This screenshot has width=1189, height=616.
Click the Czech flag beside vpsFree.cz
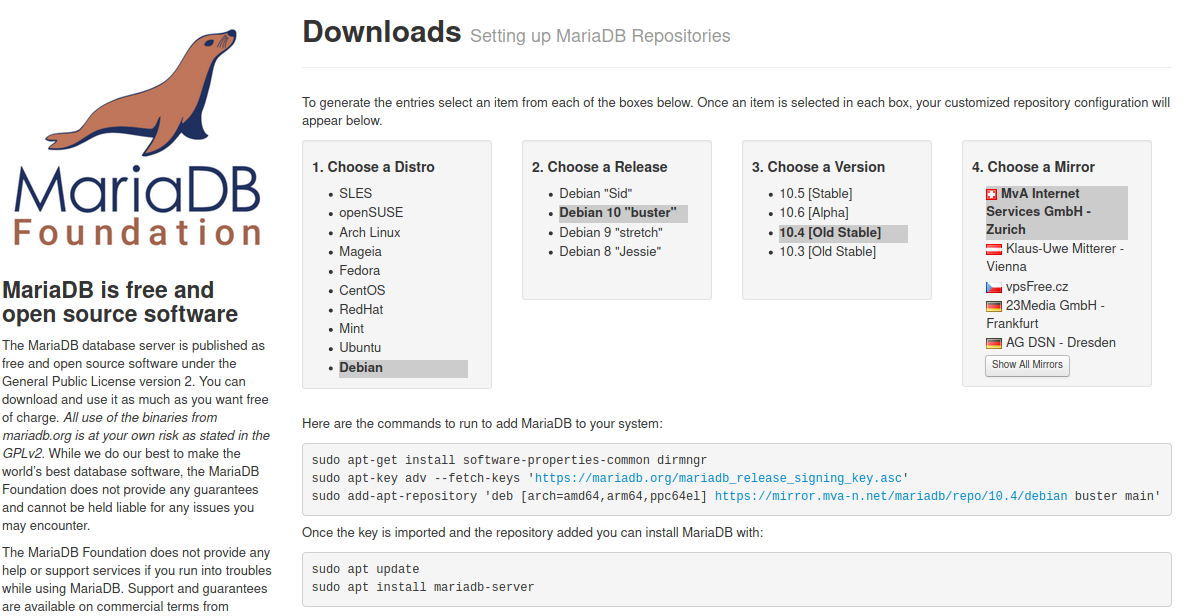coord(993,288)
